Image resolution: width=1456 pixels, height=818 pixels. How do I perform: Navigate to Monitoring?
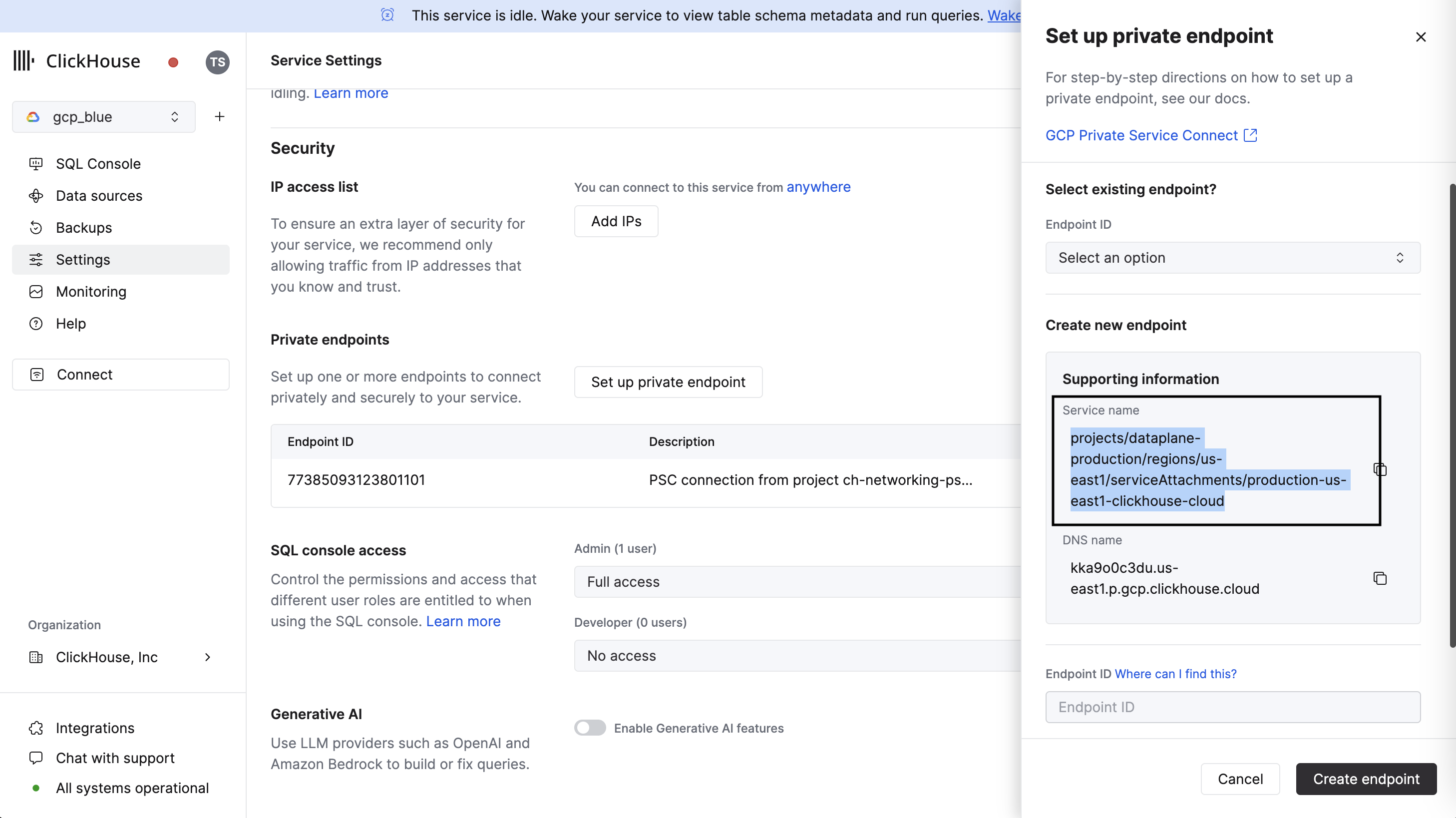(x=120, y=292)
